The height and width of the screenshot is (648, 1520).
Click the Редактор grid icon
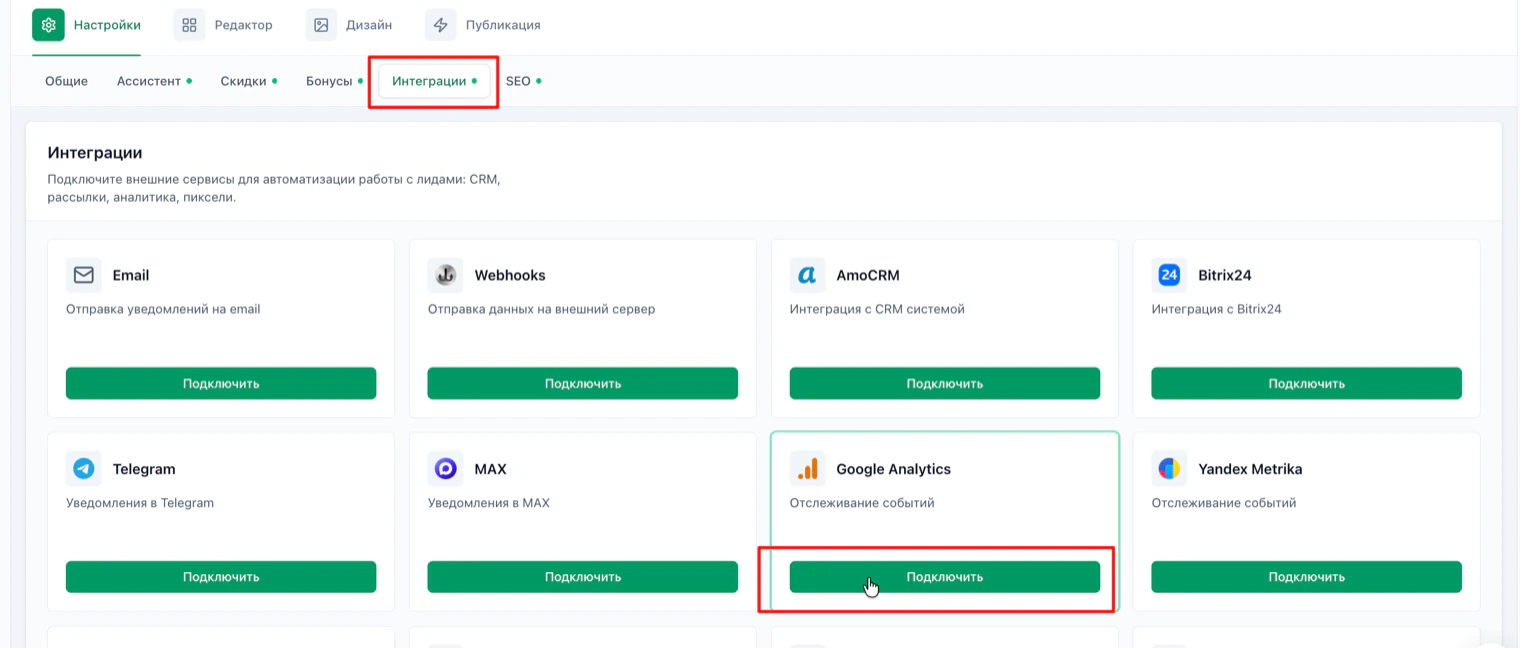pos(189,25)
